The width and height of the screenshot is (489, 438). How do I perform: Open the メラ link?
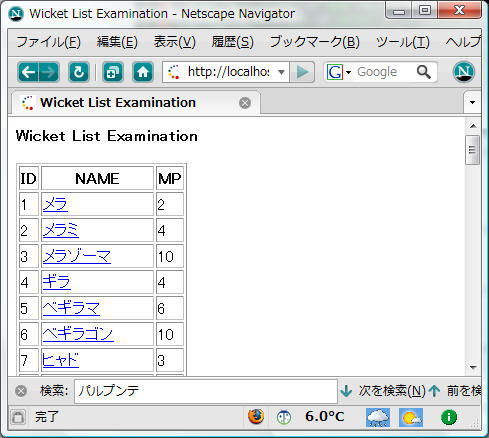[x=55, y=204]
